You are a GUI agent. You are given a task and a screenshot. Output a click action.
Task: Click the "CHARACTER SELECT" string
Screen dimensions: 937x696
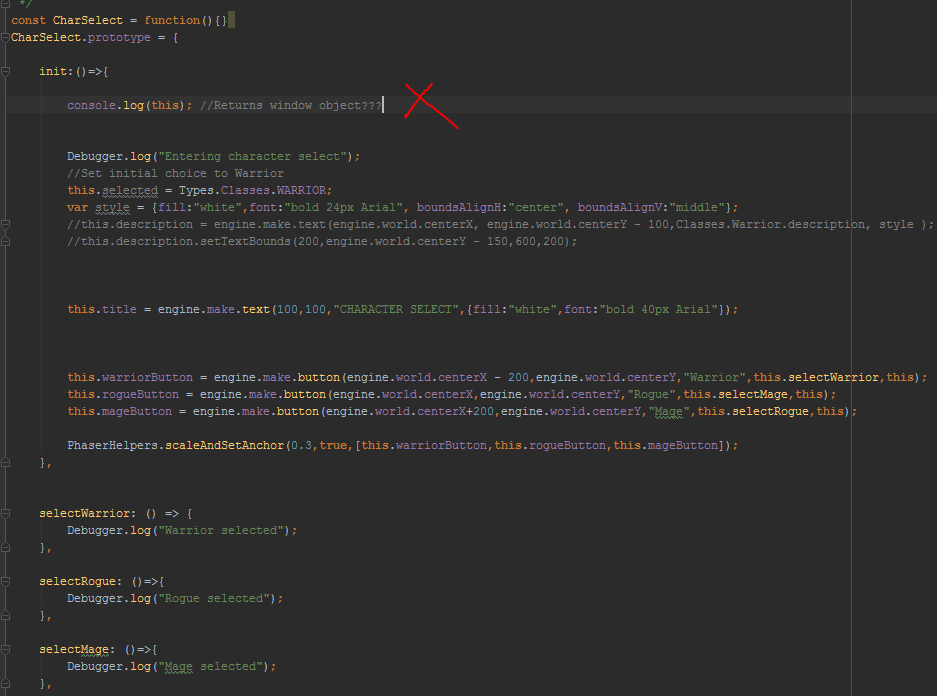point(396,310)
